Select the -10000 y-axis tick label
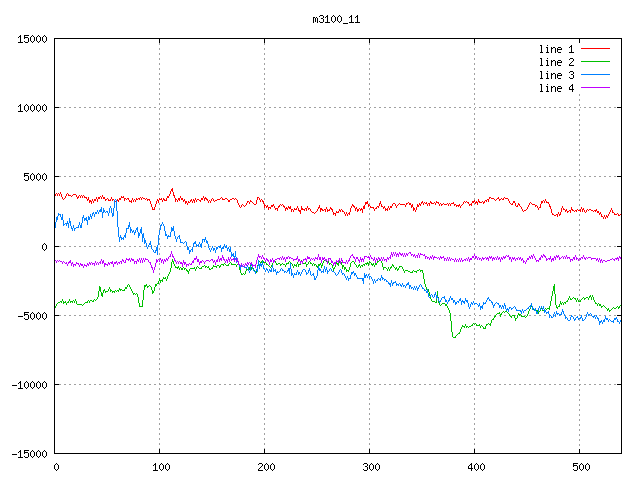This screenshot has height=480, width=640. (28, 384)
